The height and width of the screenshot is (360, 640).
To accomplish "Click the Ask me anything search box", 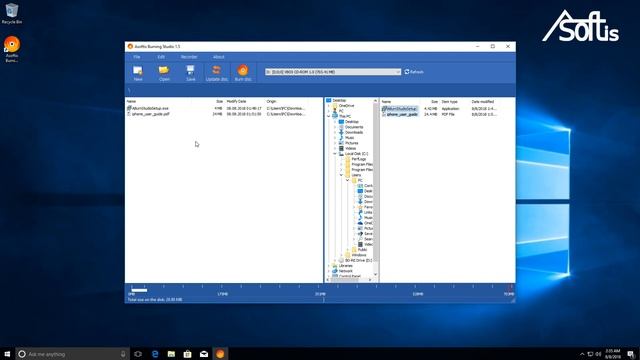I will [x=73, y=354].
